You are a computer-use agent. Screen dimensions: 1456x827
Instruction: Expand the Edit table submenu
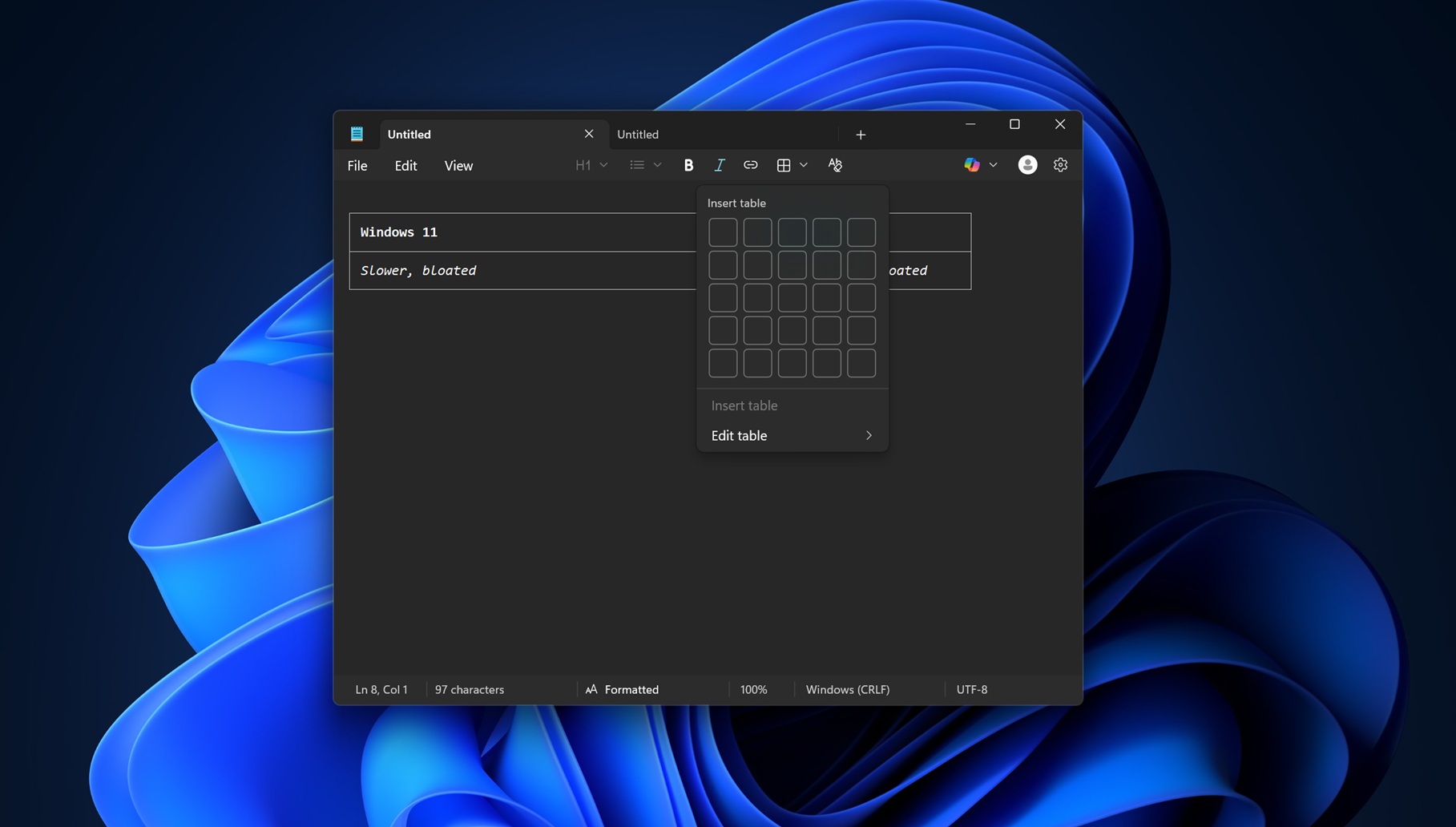[868, 435]
